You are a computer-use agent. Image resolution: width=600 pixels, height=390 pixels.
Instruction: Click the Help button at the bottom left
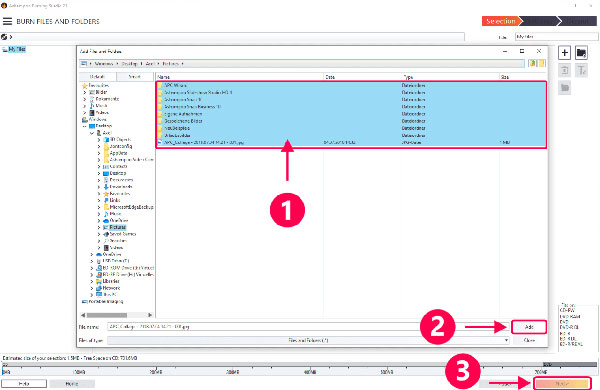tap(24, 383)
